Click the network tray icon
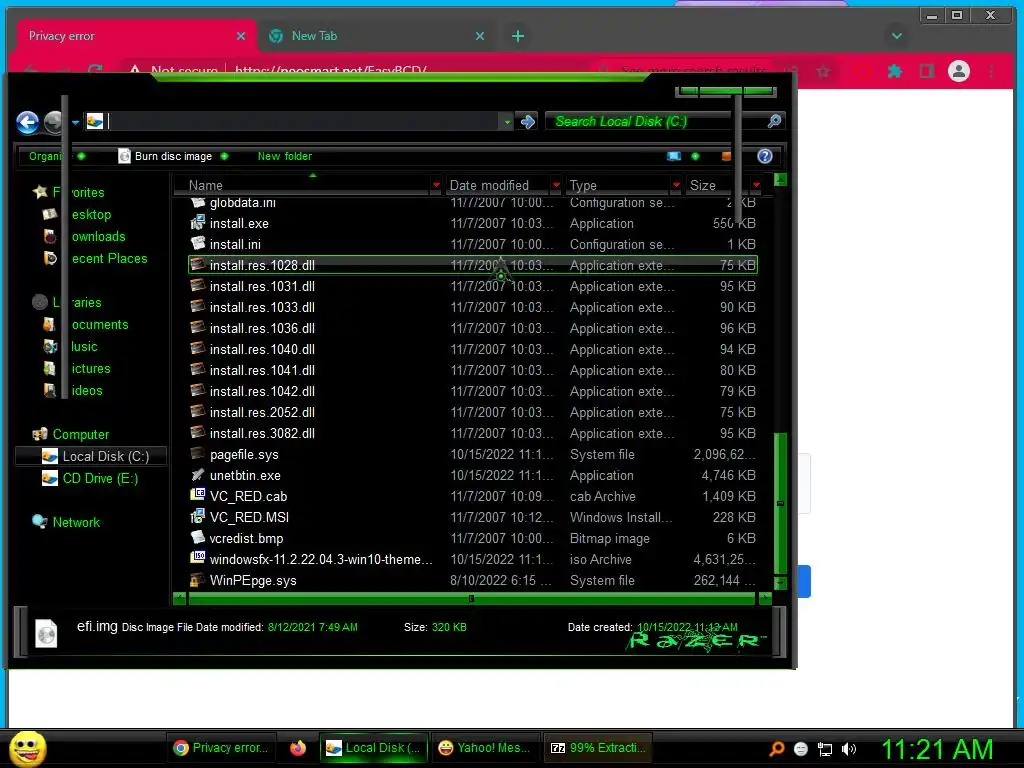Image resolution: width=1024 pixels, height=768 pixels. (825, 749)
